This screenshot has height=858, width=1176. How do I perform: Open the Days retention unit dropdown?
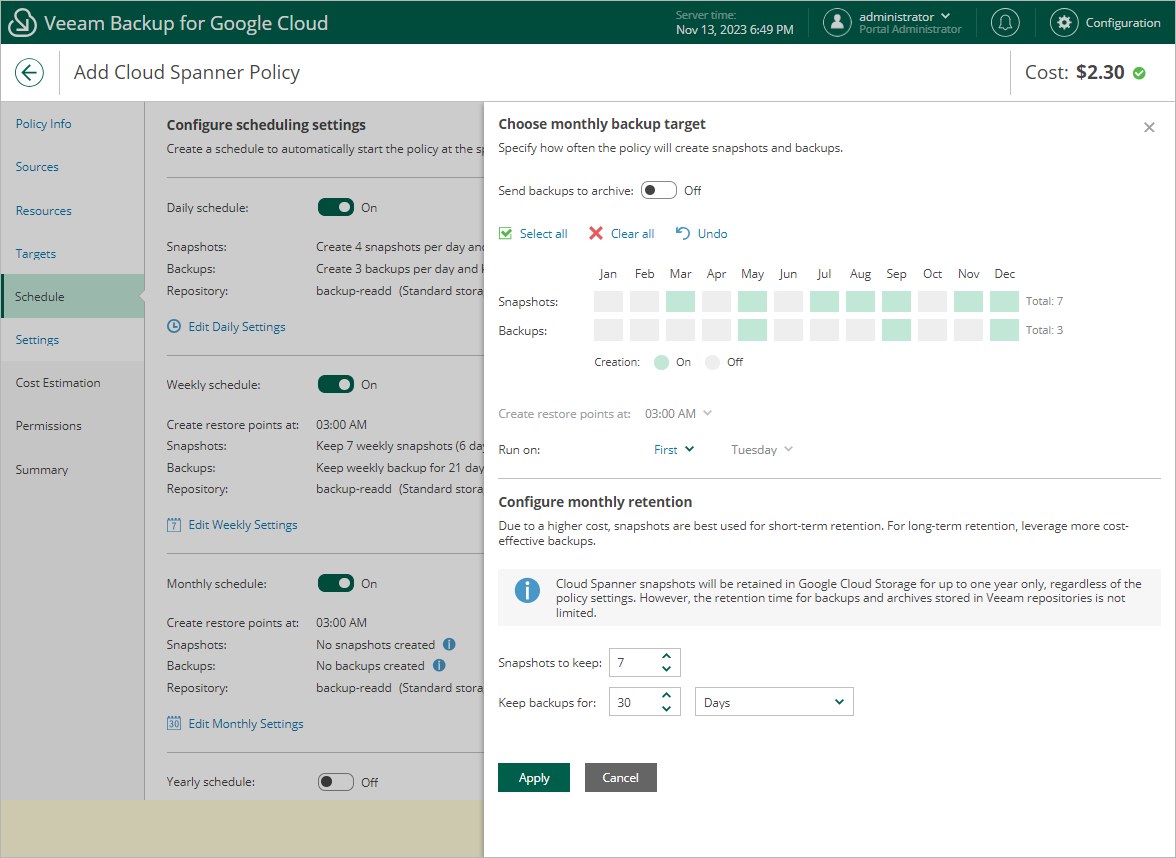[x=774, y=702]
